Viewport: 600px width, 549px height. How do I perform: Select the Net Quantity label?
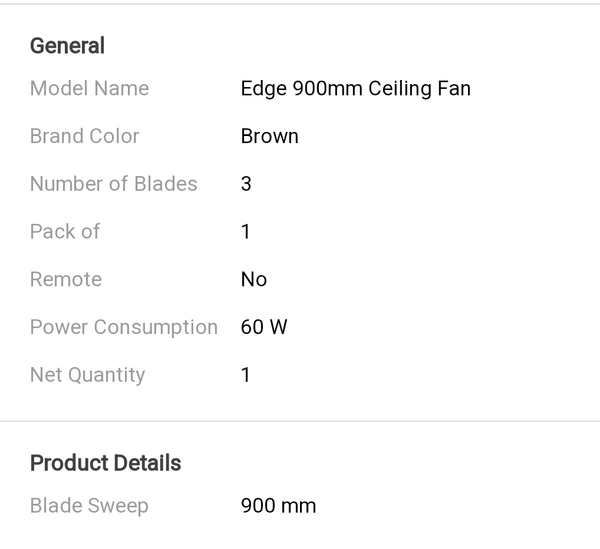click(87, 375)
